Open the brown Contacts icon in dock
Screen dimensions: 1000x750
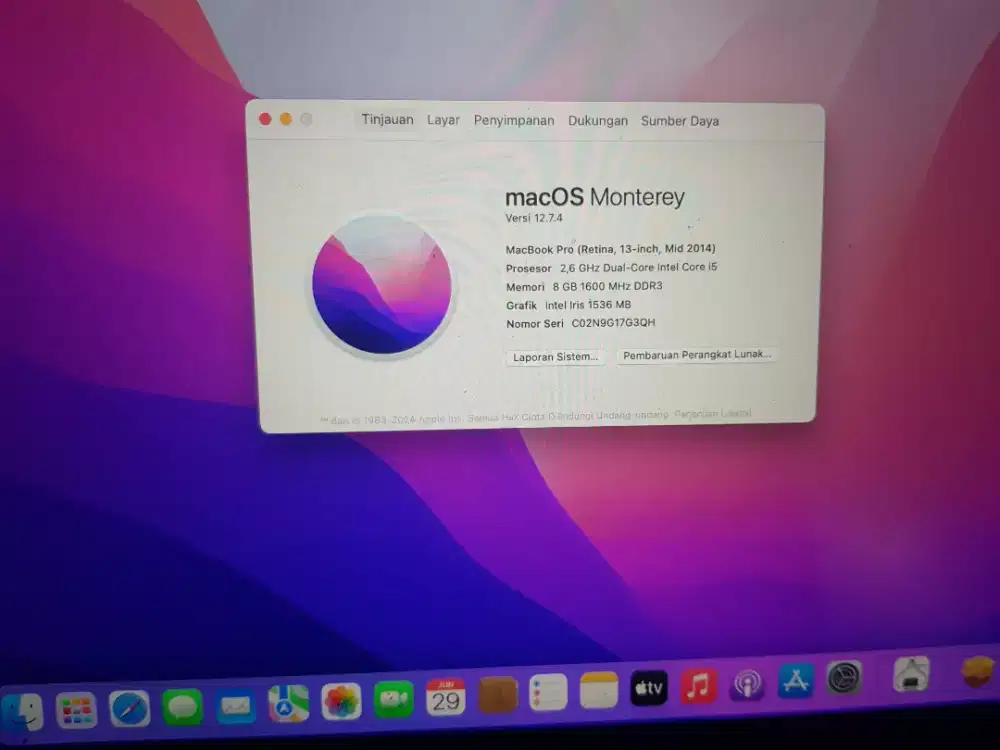[x=497, y=695]
